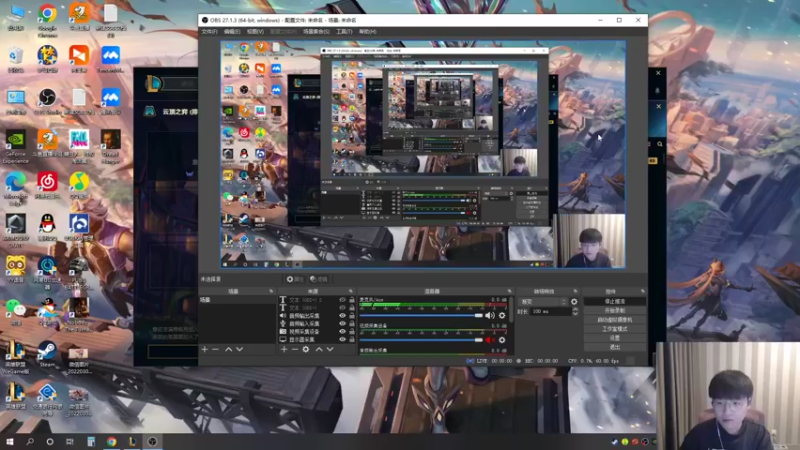Pop out the 来源 dock panel
Viewport: 800px width, 450px height.
click(x=351, y=291)
